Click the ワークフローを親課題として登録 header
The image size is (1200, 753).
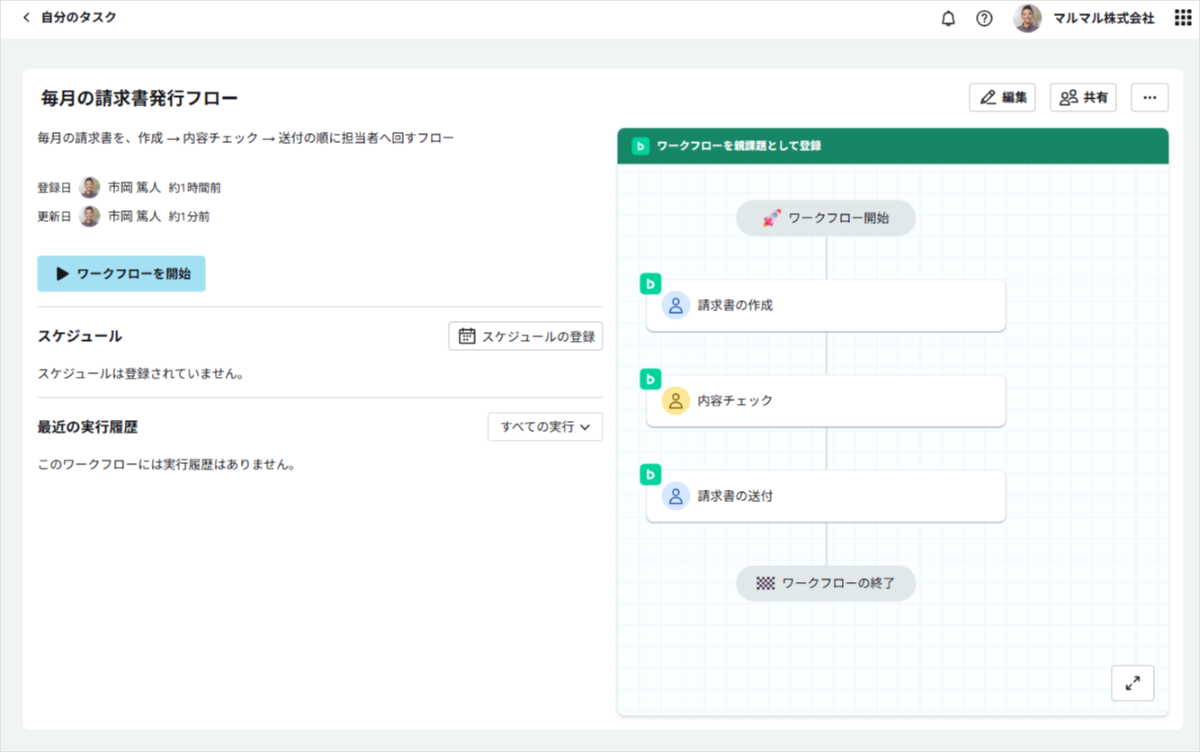click(x=892, y=146)
